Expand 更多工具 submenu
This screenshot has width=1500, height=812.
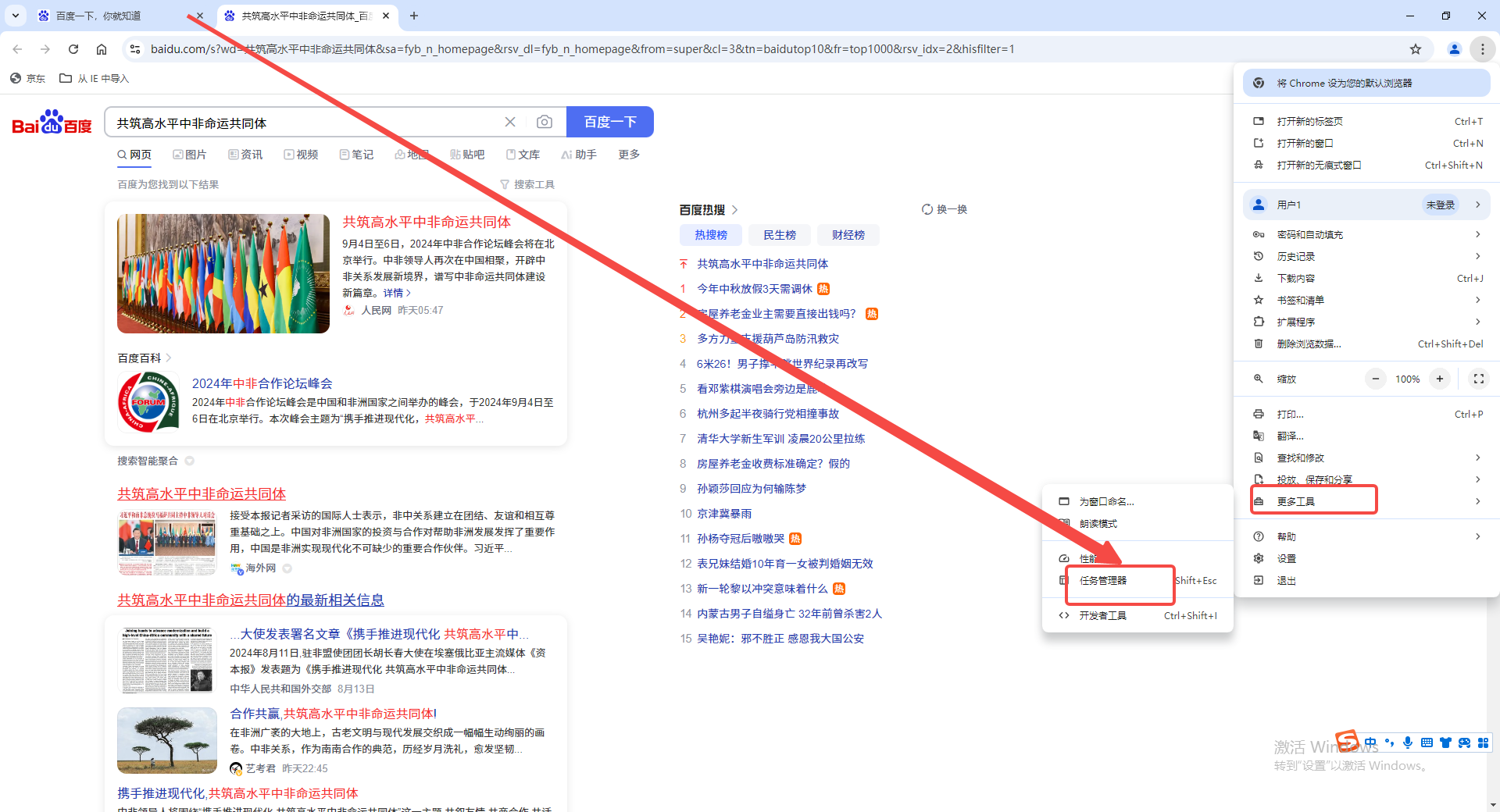[x=1367, y=501]
